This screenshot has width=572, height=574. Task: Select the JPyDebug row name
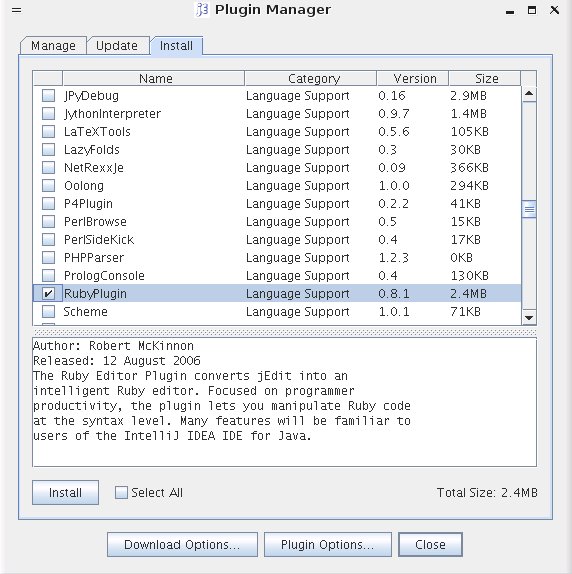(91, 96)
